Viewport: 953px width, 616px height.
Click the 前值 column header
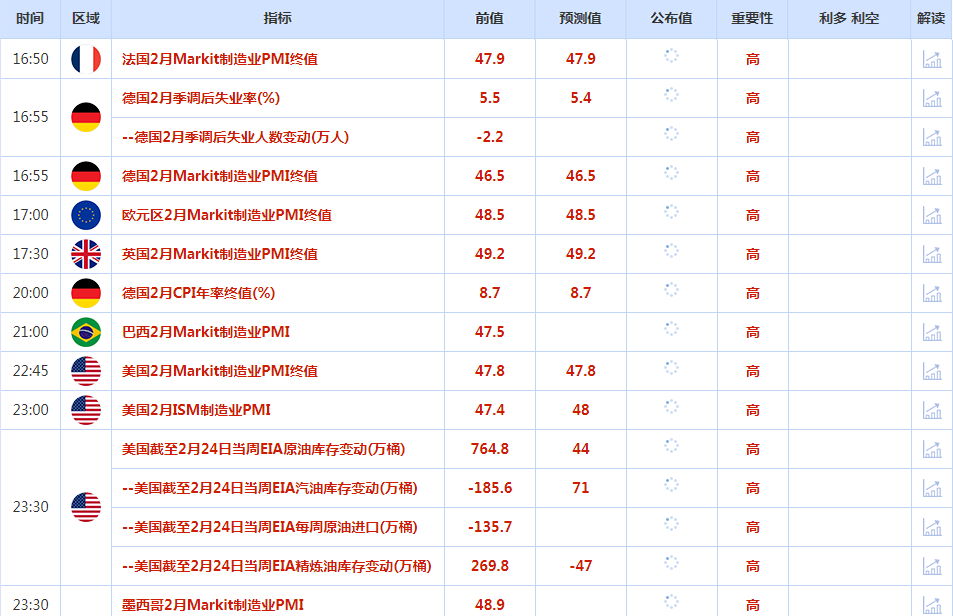point(489,18)
